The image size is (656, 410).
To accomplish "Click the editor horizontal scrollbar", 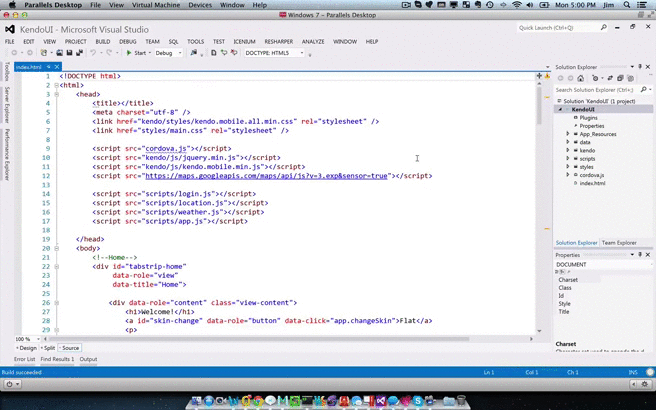I will 261,339.
